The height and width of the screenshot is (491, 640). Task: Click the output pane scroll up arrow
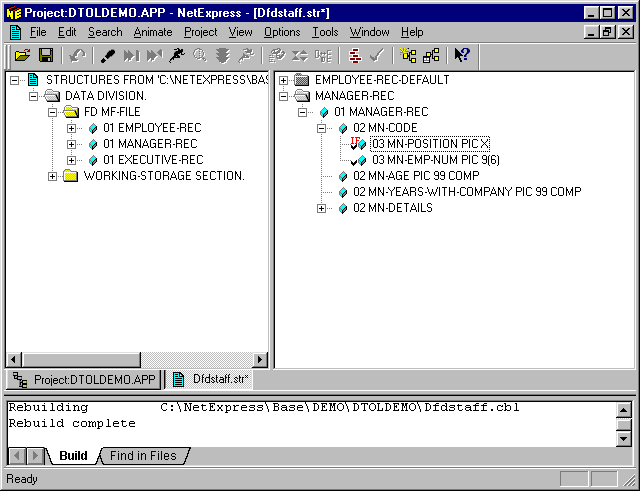click(x=623, y=410)
